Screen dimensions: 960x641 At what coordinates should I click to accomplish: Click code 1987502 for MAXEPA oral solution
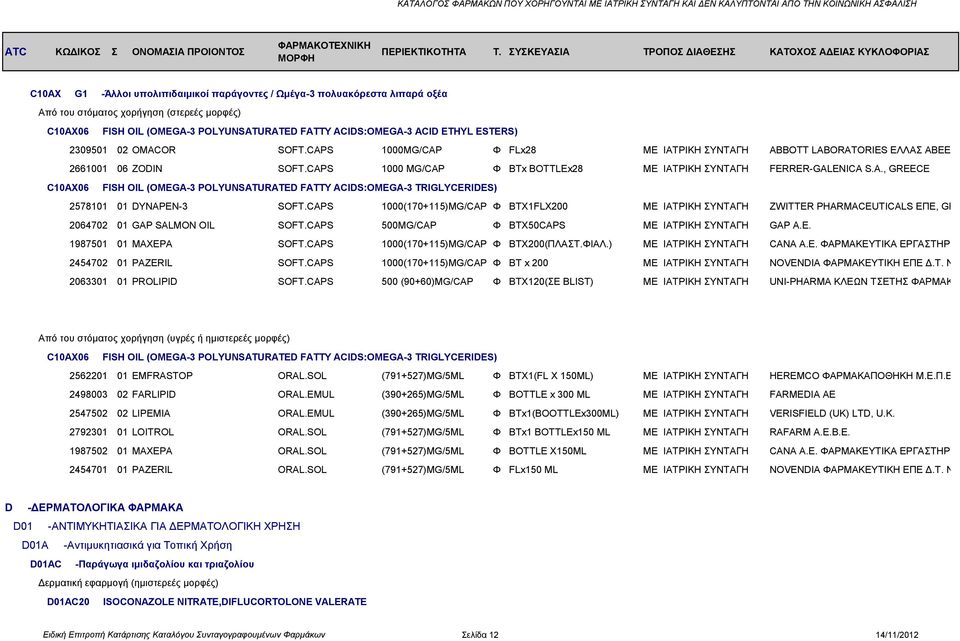click(x=88, y=451)
